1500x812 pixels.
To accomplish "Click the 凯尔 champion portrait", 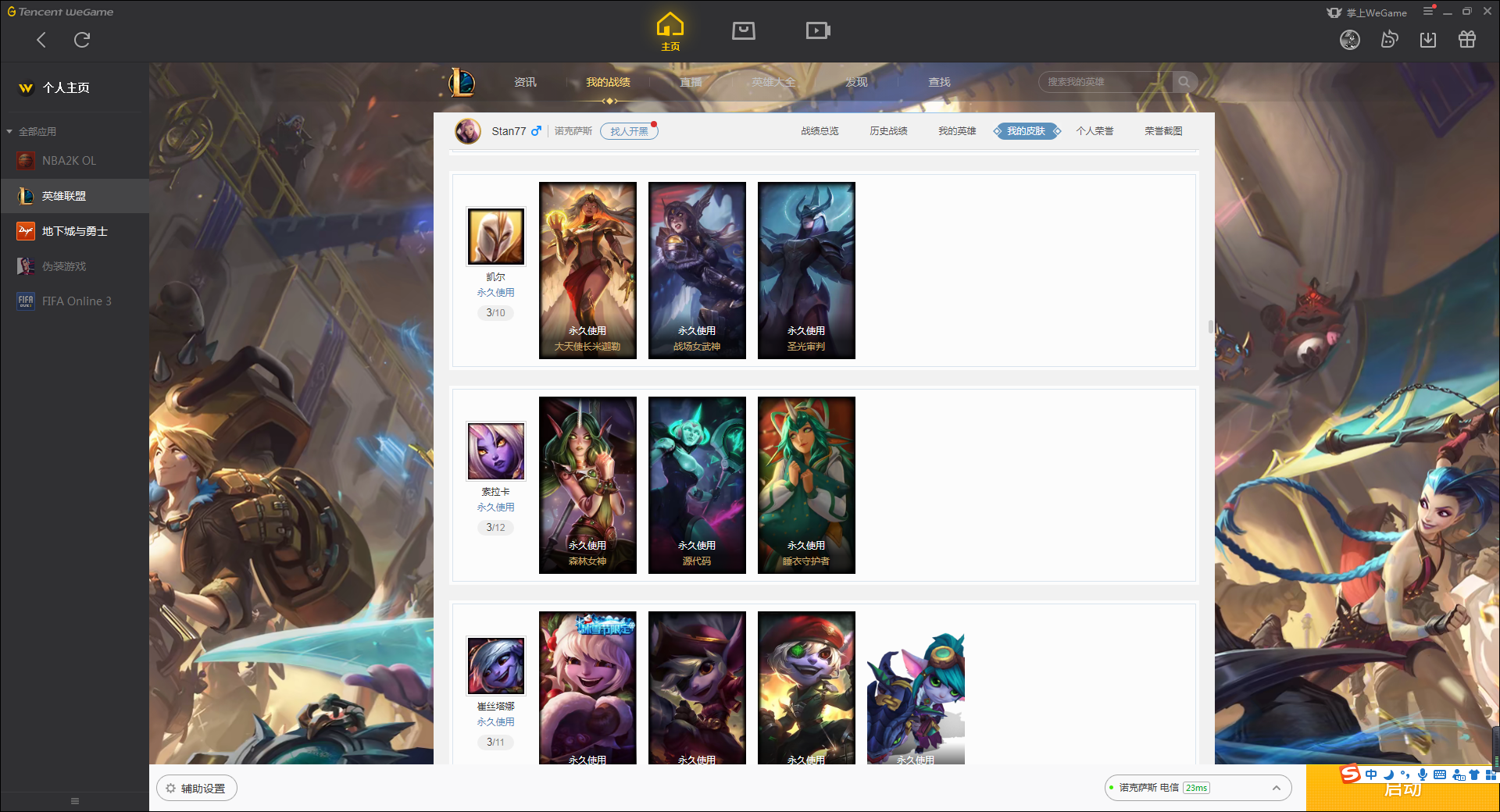I will (496, 237).
